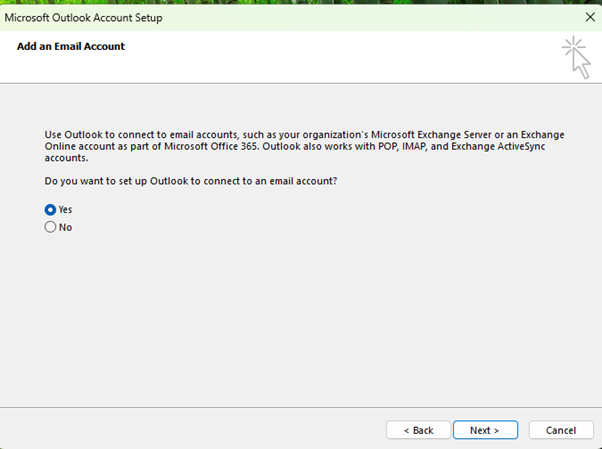
Task: Click the 'Yes' option label text
Action: coord(65,210)
